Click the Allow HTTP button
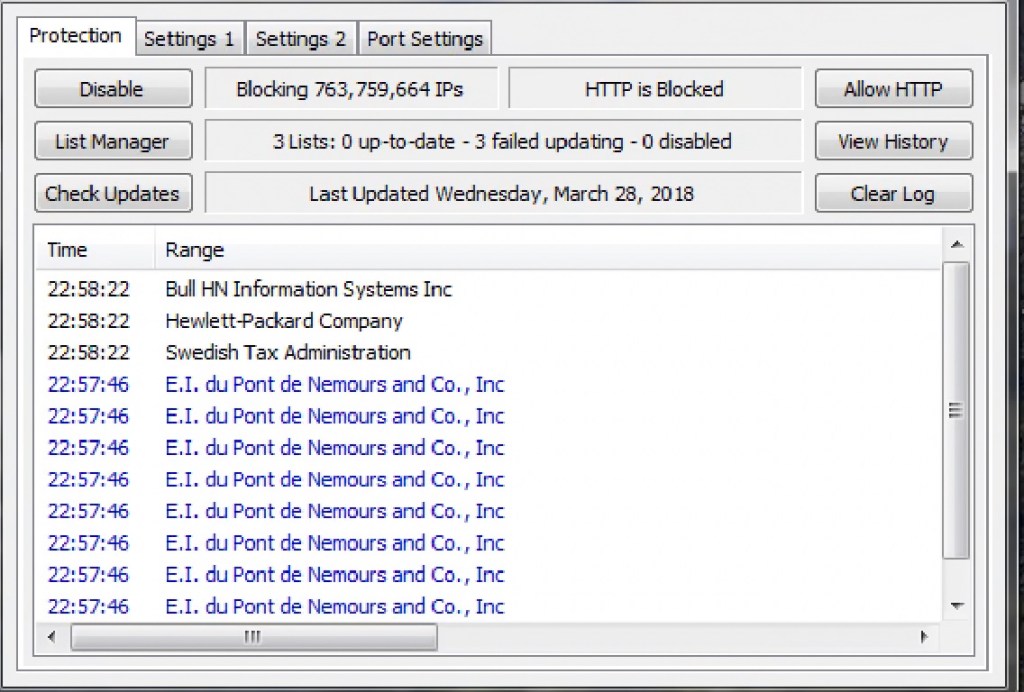1024x692 pixels. coord(893,89)
